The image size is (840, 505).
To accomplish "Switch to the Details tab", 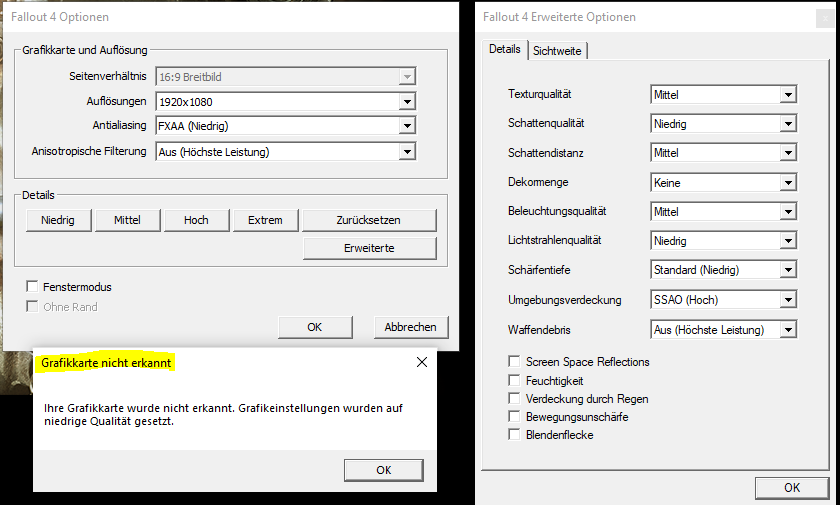I will coord(505,49).
